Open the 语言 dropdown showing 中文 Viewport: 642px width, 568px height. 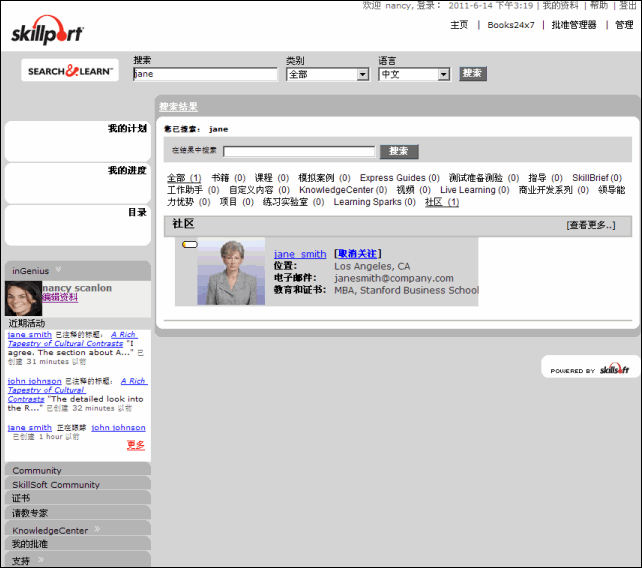click(414, 75)
